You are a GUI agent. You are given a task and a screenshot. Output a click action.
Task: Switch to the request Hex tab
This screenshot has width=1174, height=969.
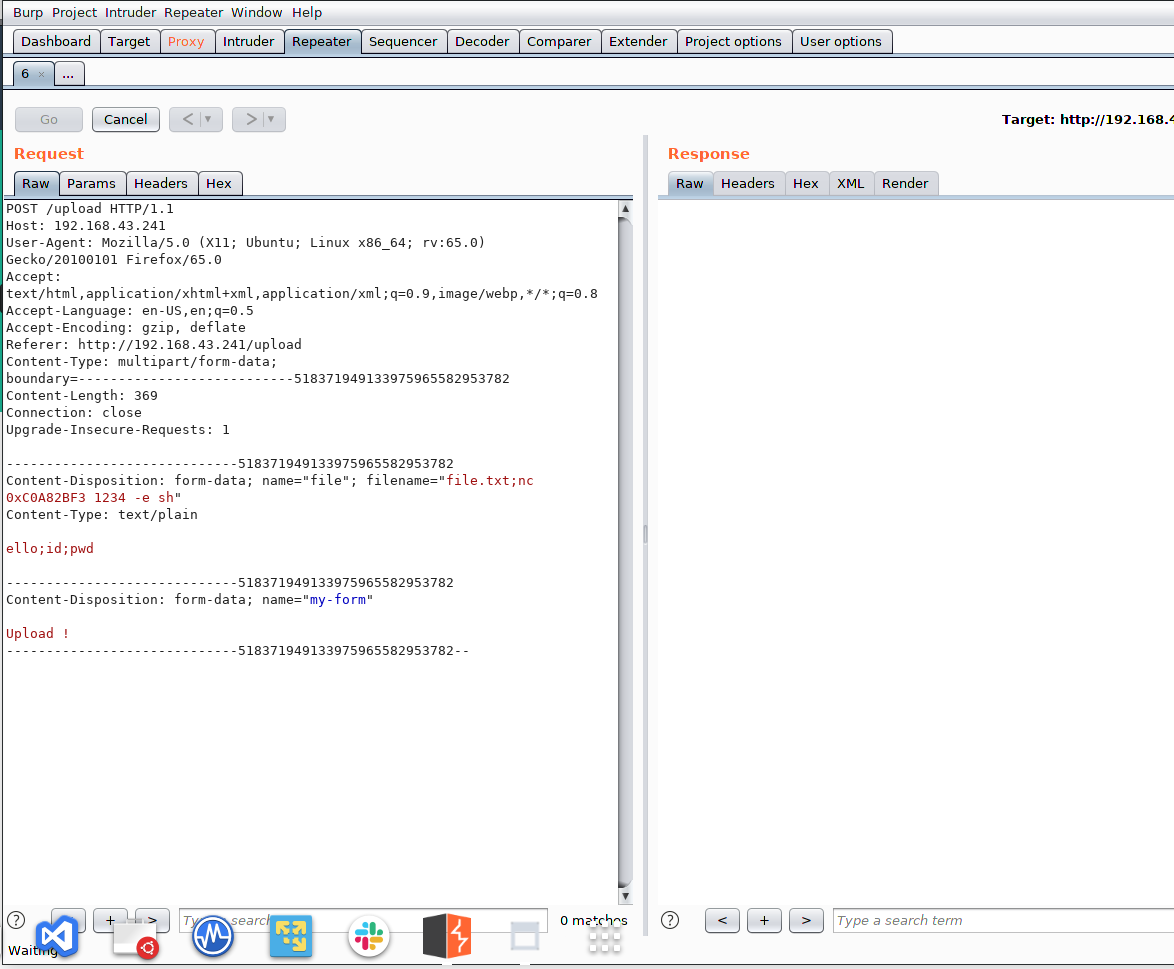tap(219, 183)
